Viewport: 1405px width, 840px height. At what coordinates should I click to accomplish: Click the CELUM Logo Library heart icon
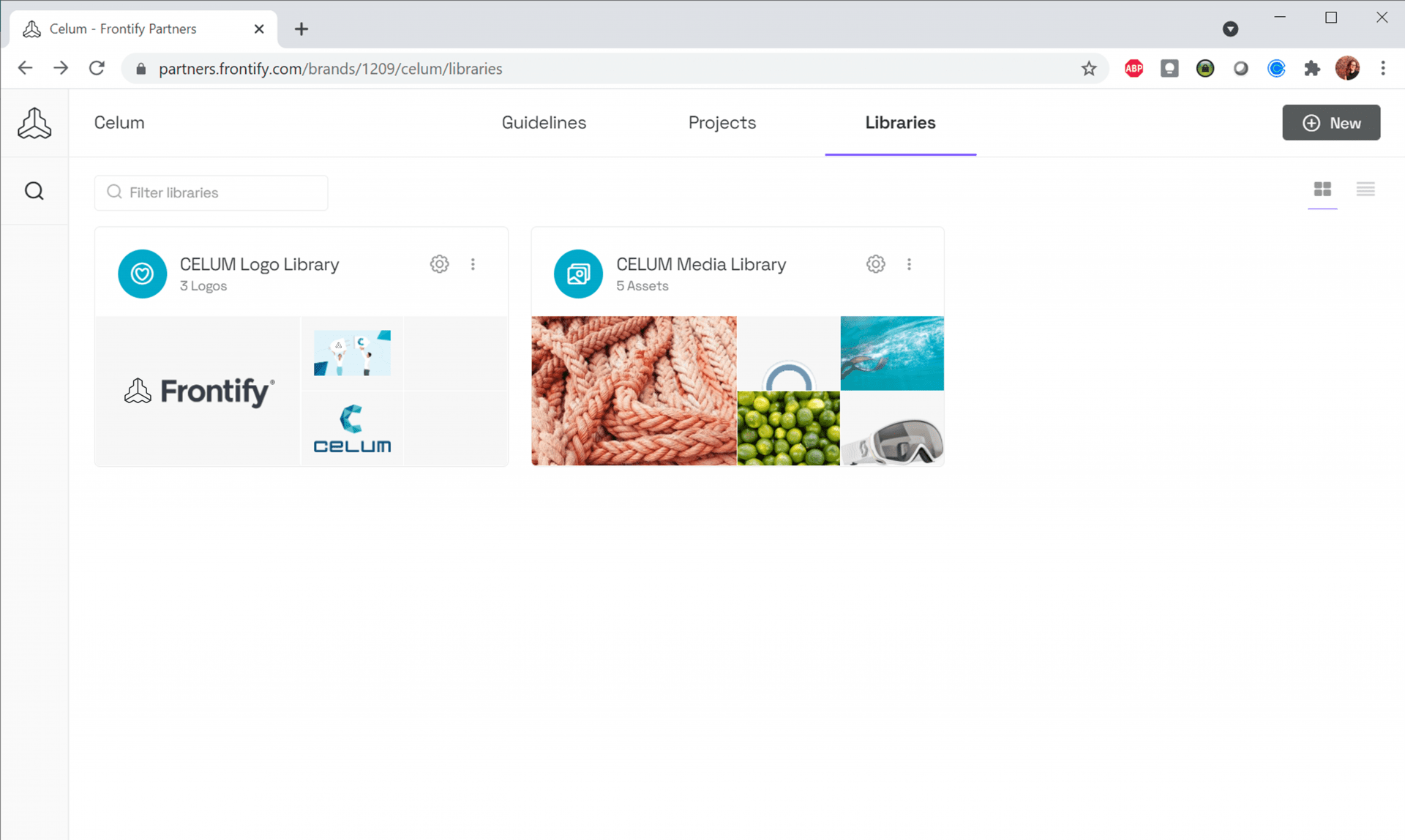[x=142, y=274]
